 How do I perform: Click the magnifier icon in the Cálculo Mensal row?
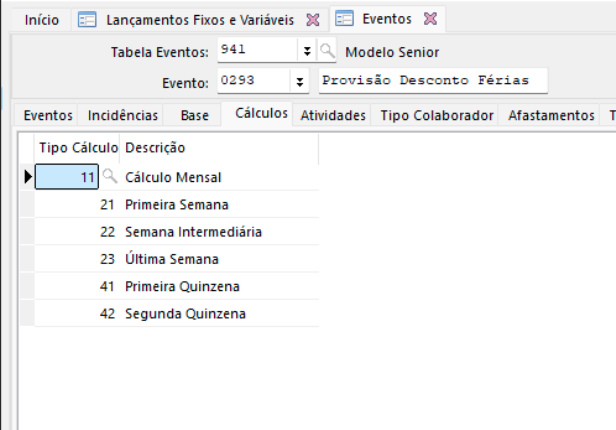[x=110, y=177]
